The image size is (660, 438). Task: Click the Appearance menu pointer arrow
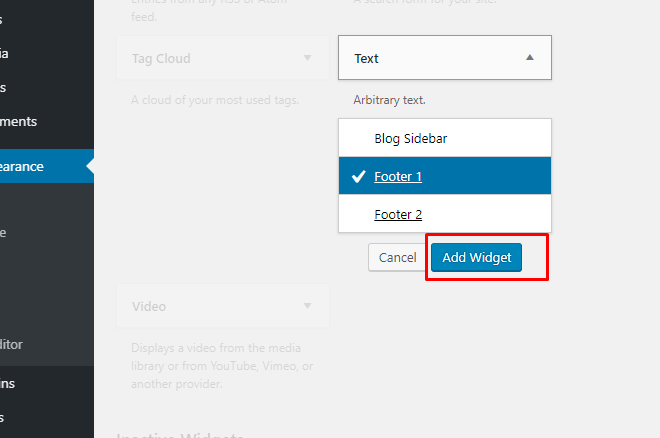coord(90,166)
